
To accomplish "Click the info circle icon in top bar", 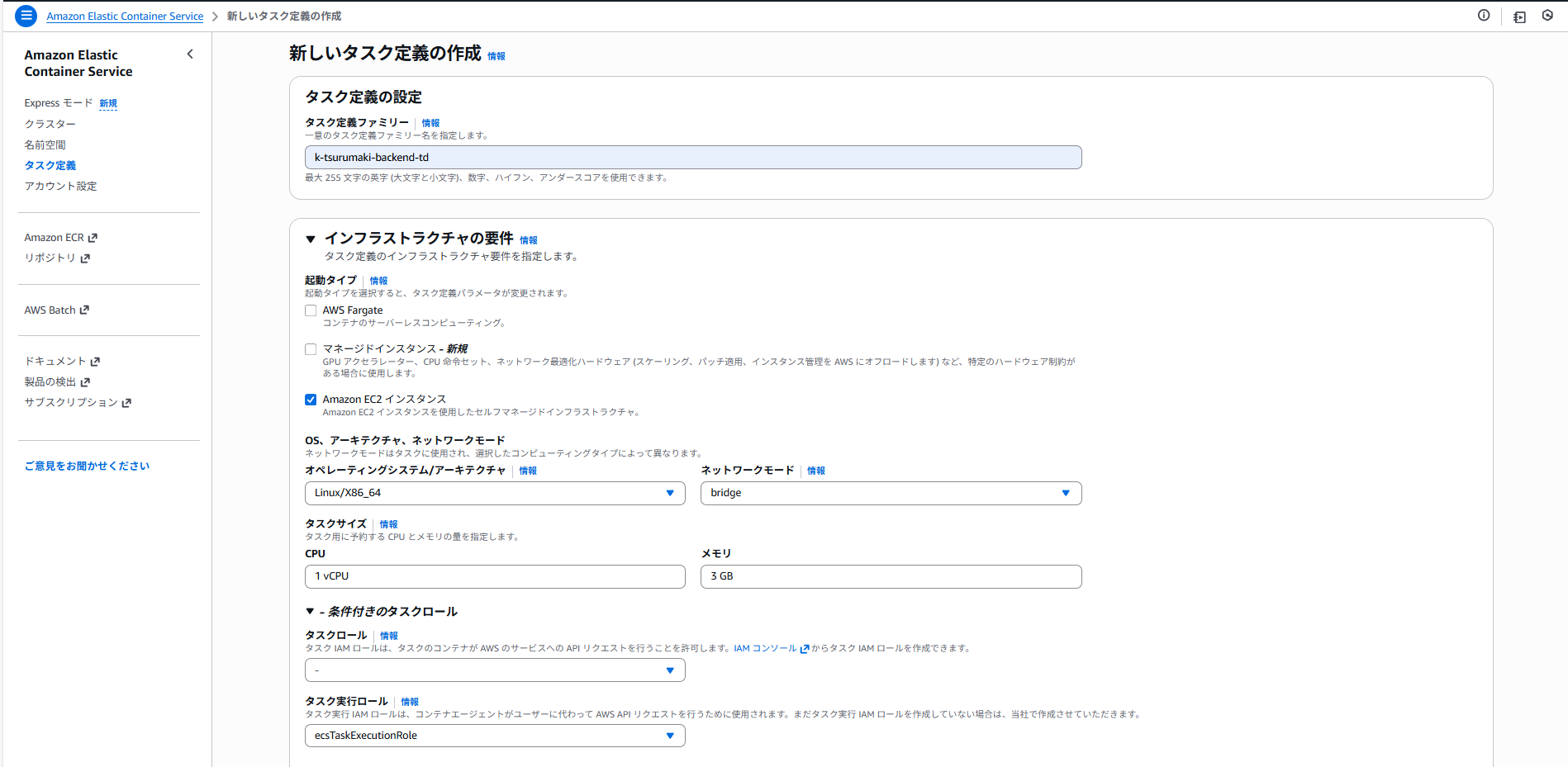I will [1484, 16].
